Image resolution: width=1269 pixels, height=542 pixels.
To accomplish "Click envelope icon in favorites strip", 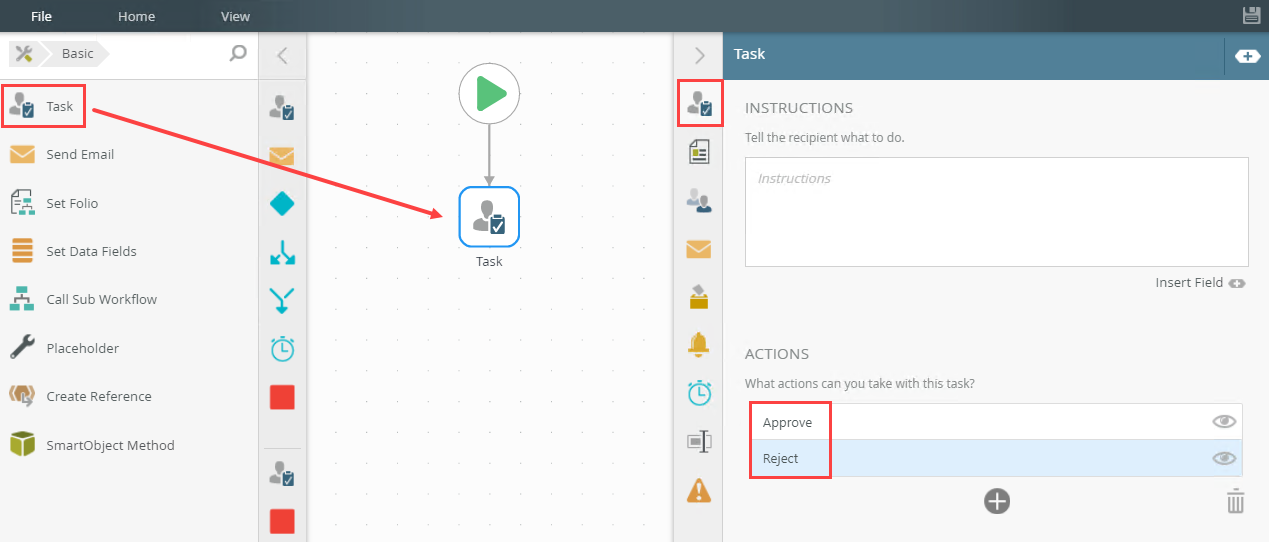I will [282, 156].
